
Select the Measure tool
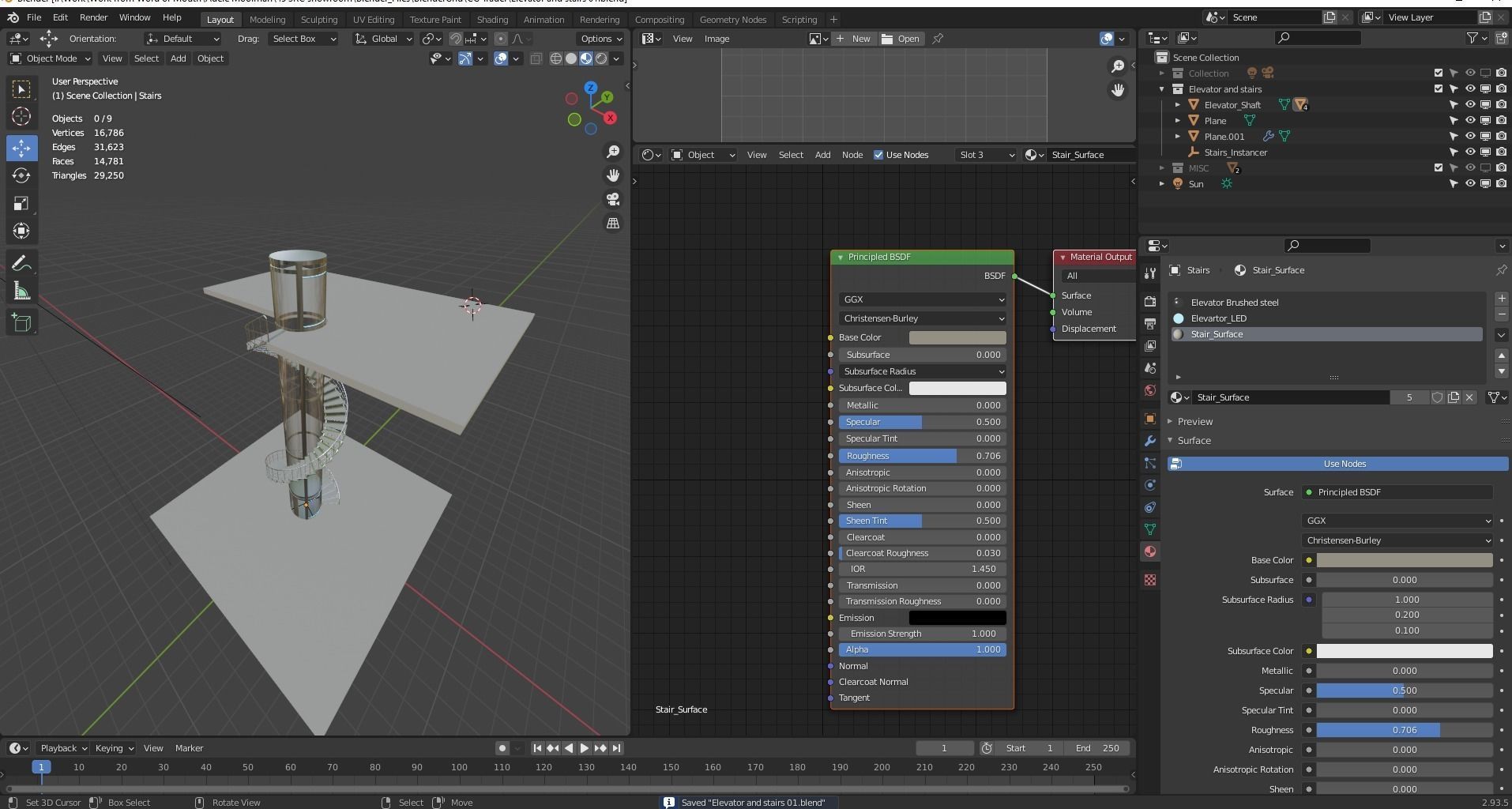[21, 292]
